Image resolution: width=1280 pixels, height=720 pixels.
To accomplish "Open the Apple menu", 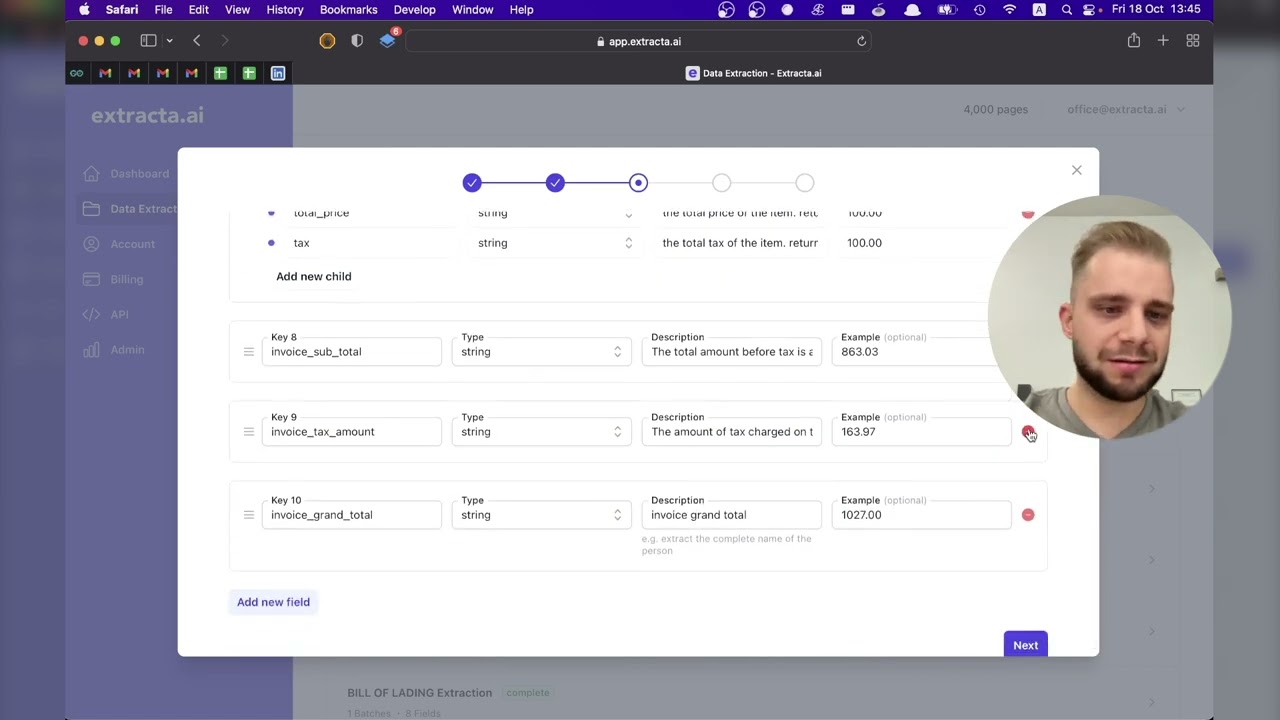I will [85, 10].
